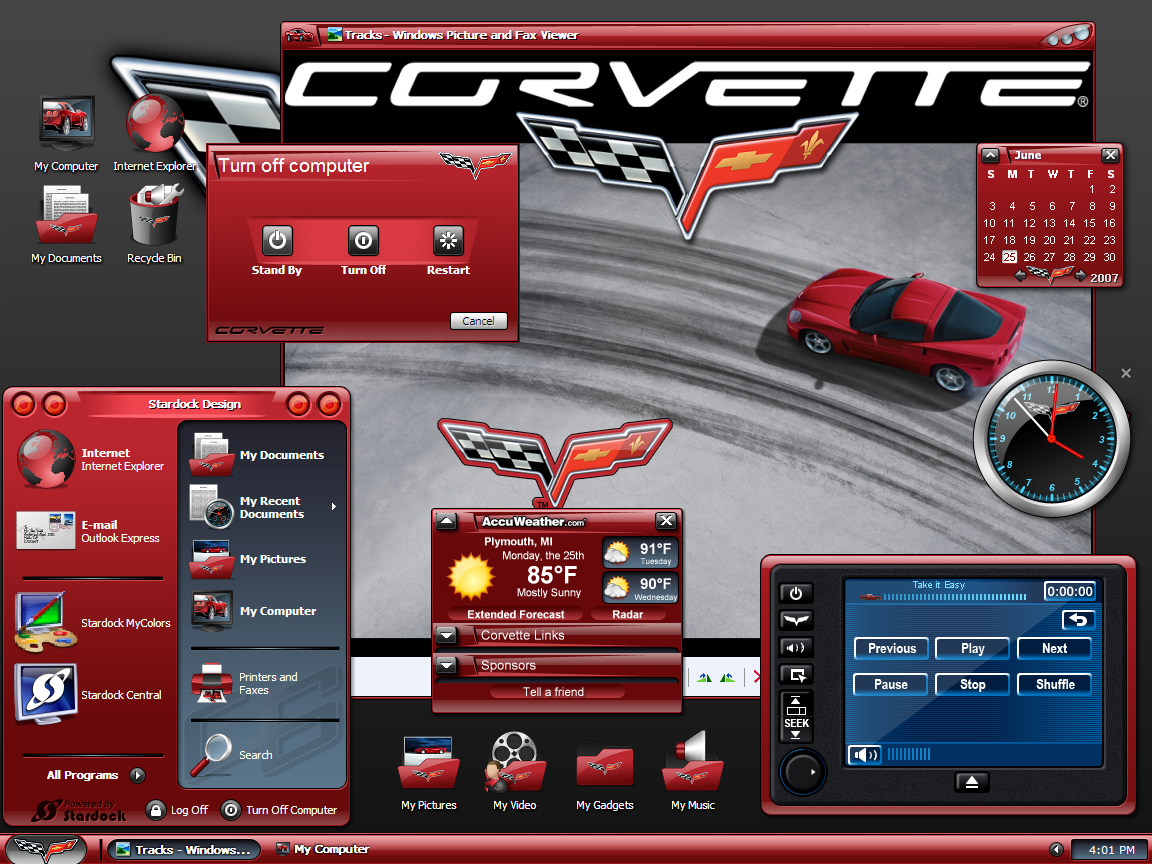Toggle media player mute speaker button
This screenshot has height=864, width=1152.
click(796, 647)
